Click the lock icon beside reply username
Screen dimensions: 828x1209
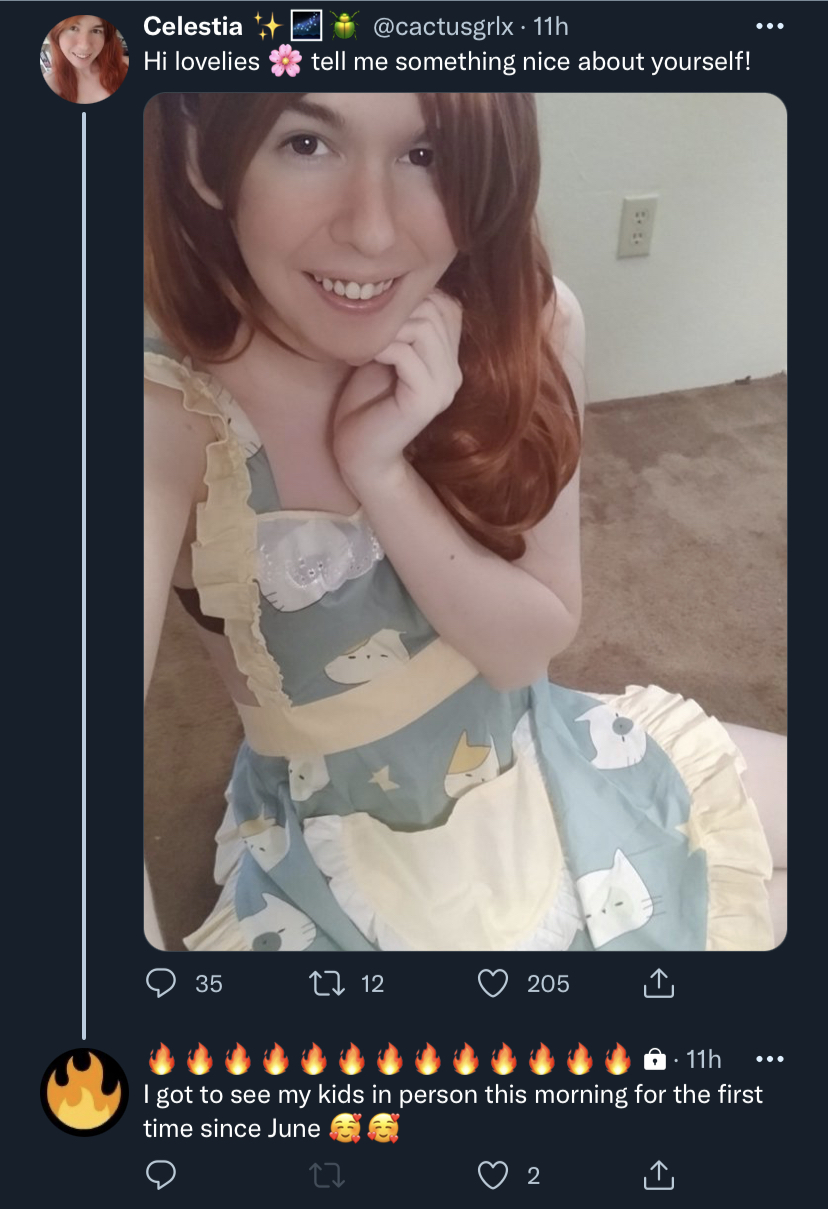pos(655,1059)
